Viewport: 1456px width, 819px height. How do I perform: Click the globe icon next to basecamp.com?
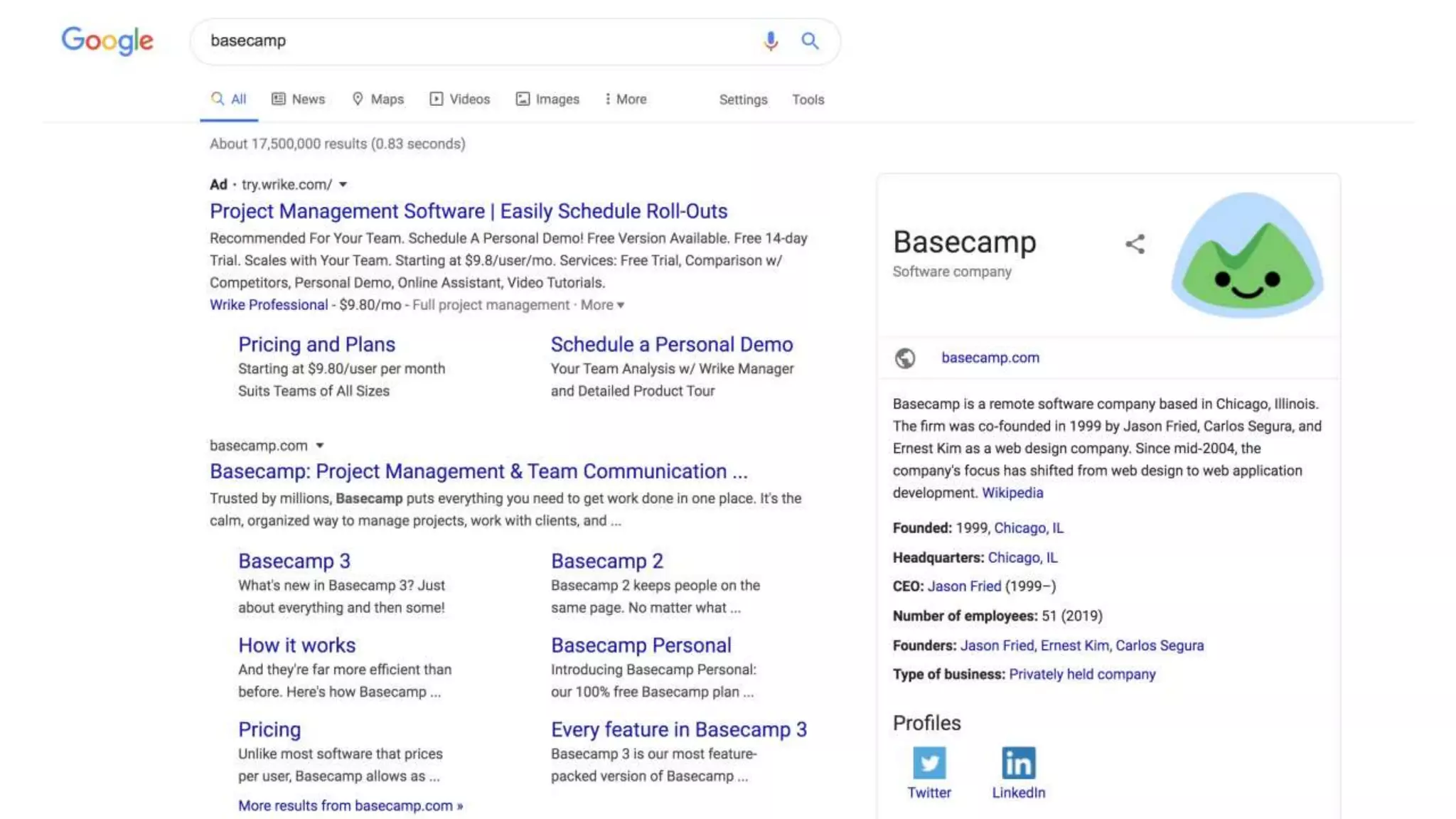click(905, 358)
